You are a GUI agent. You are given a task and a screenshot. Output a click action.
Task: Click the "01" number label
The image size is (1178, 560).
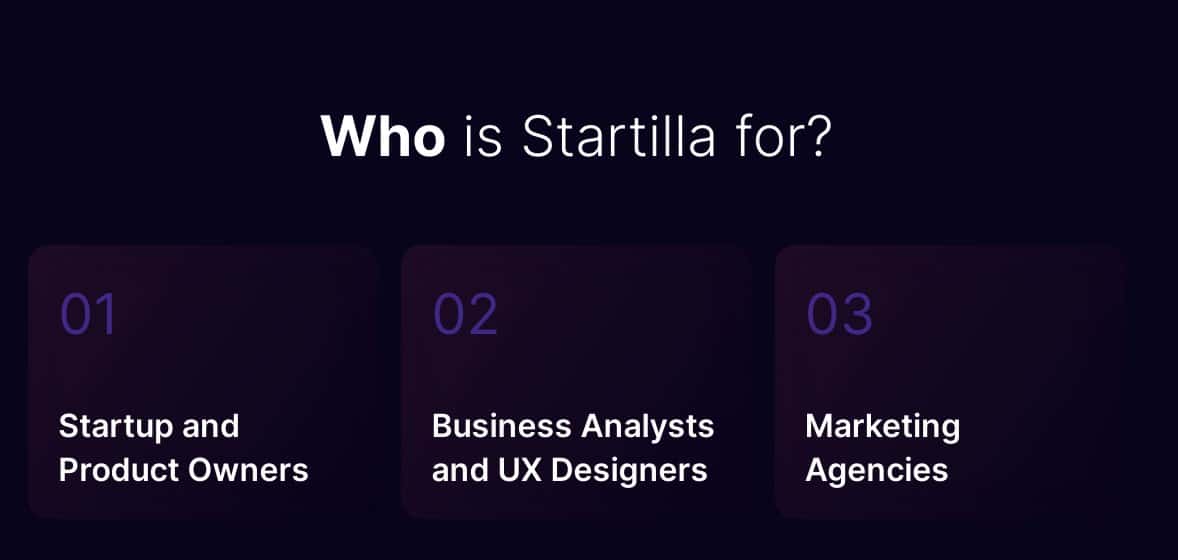89,314
